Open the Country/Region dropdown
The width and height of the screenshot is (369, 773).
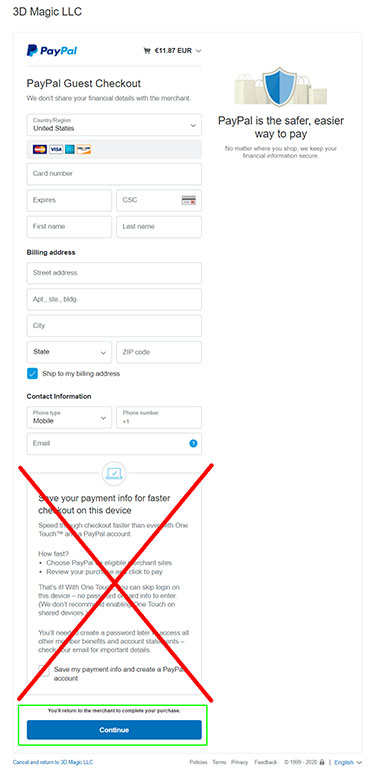click(114, 125)
